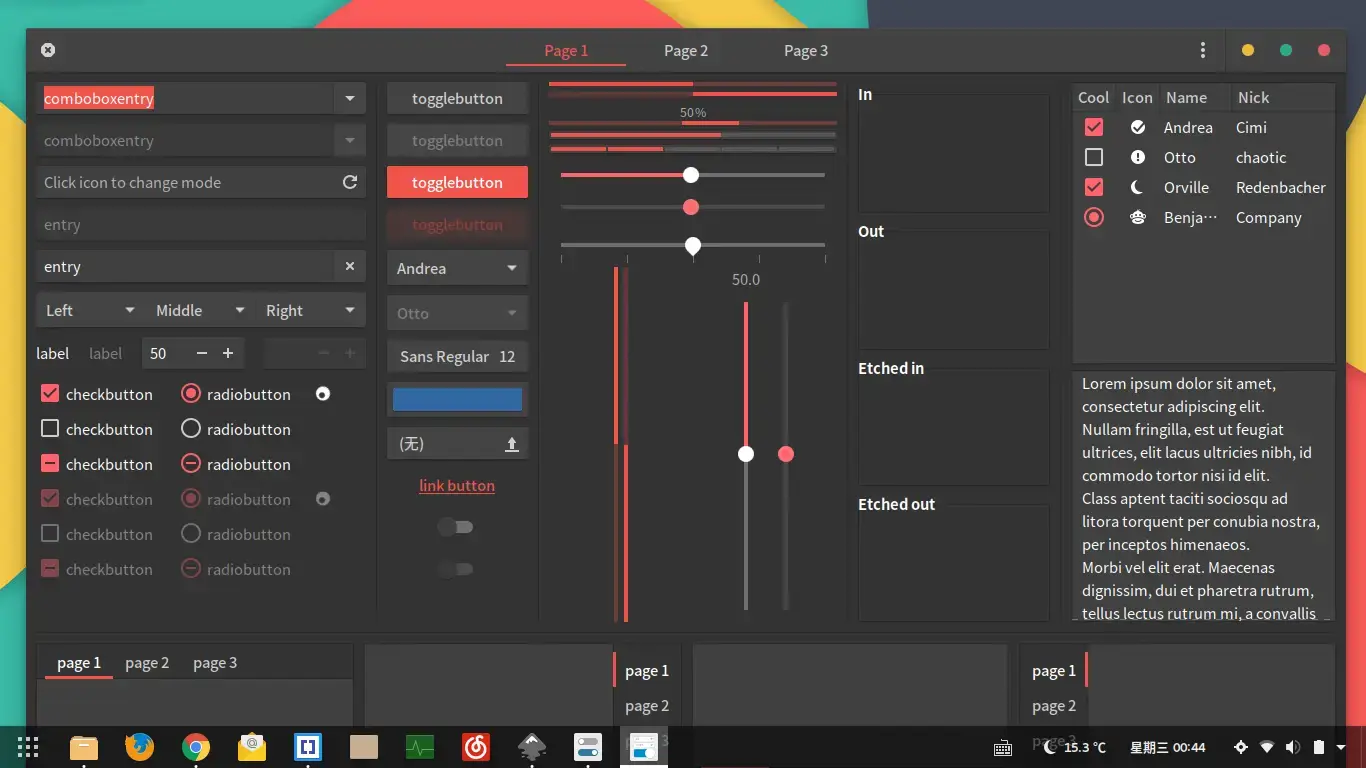
Task: Click the moon icon next to Orville
Action: [1137, 187]
